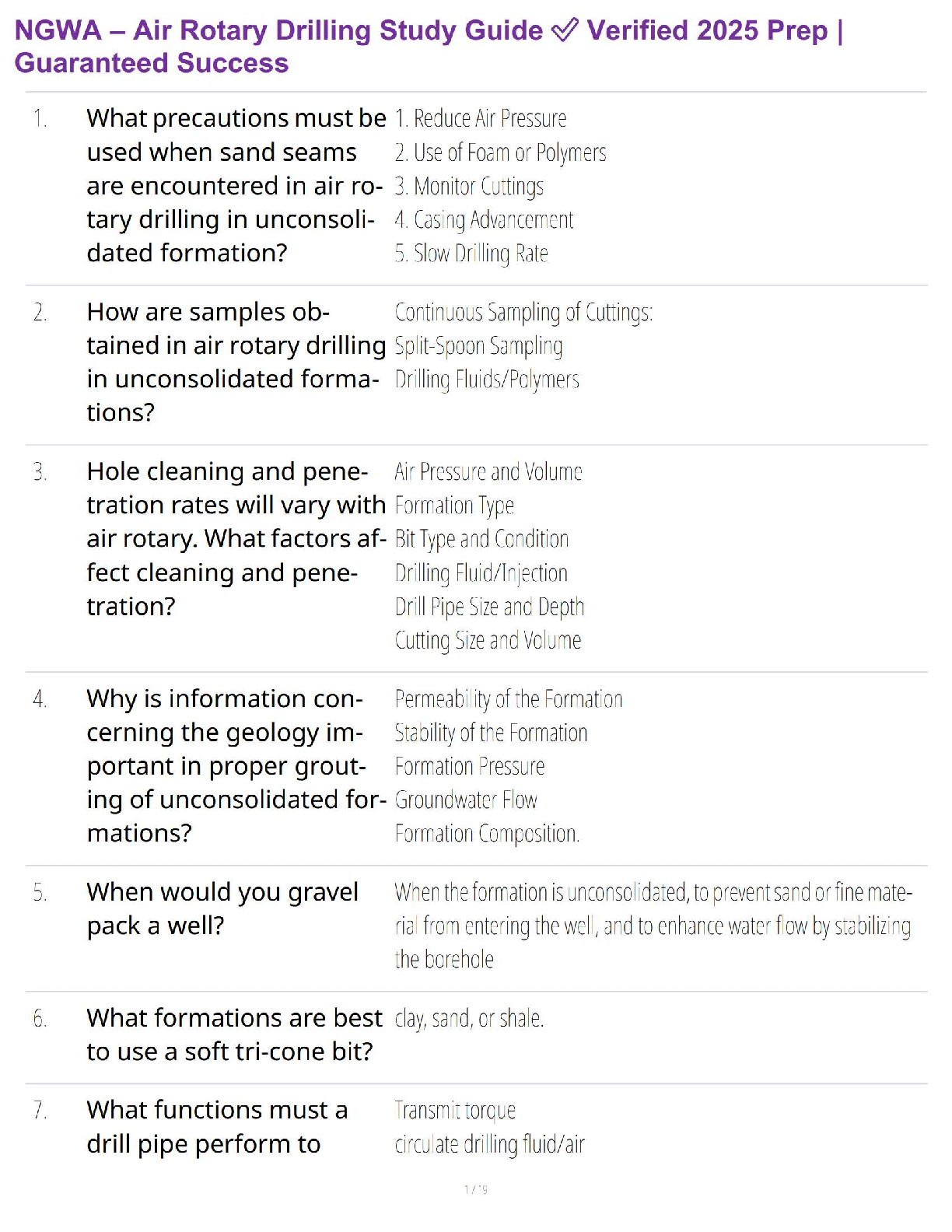
Task: Click the 'Transmit torque' answer
Action: pyautogui.click(x=455, y=1110)
